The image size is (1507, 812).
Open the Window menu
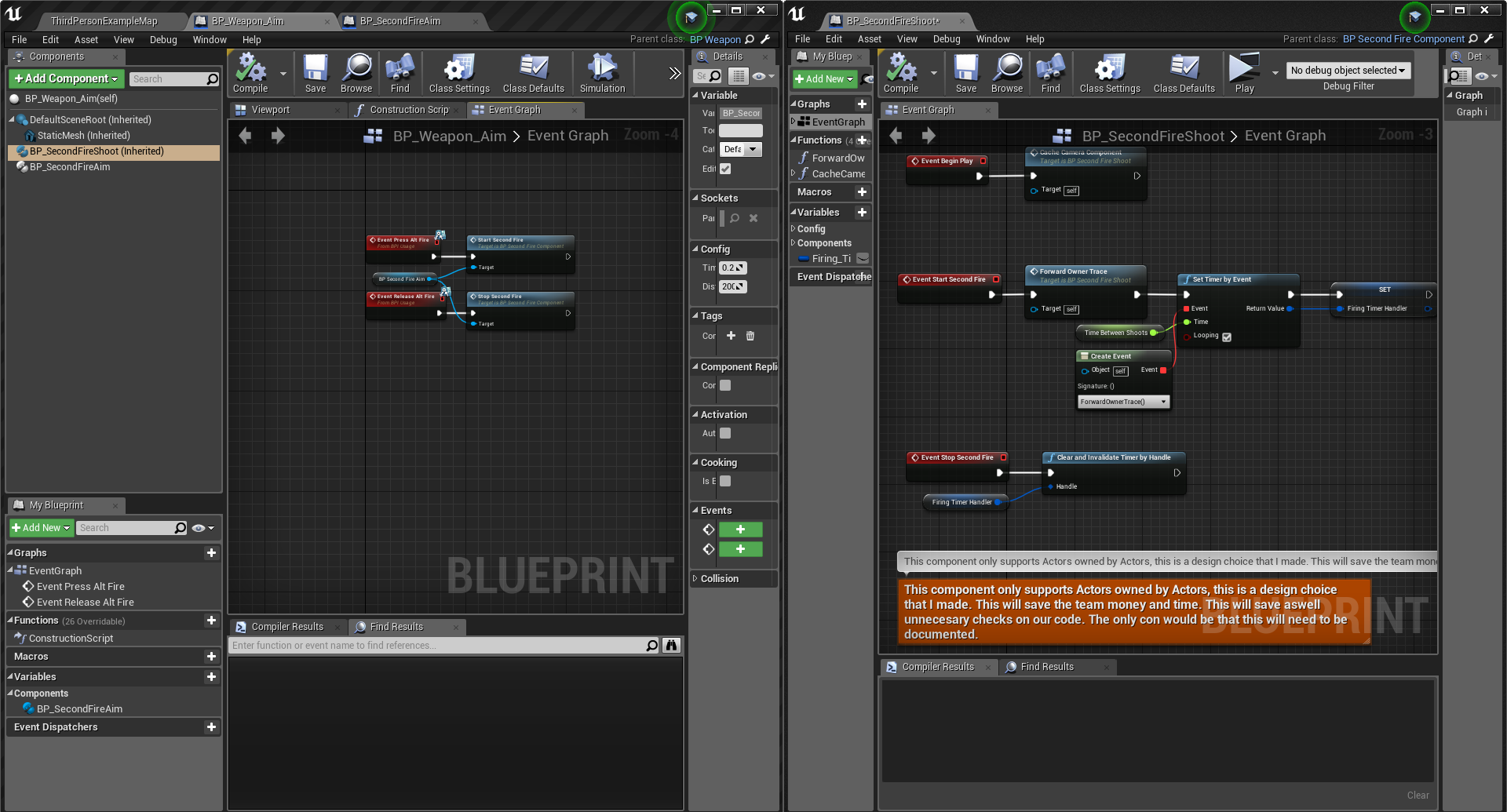click(209, 39)
